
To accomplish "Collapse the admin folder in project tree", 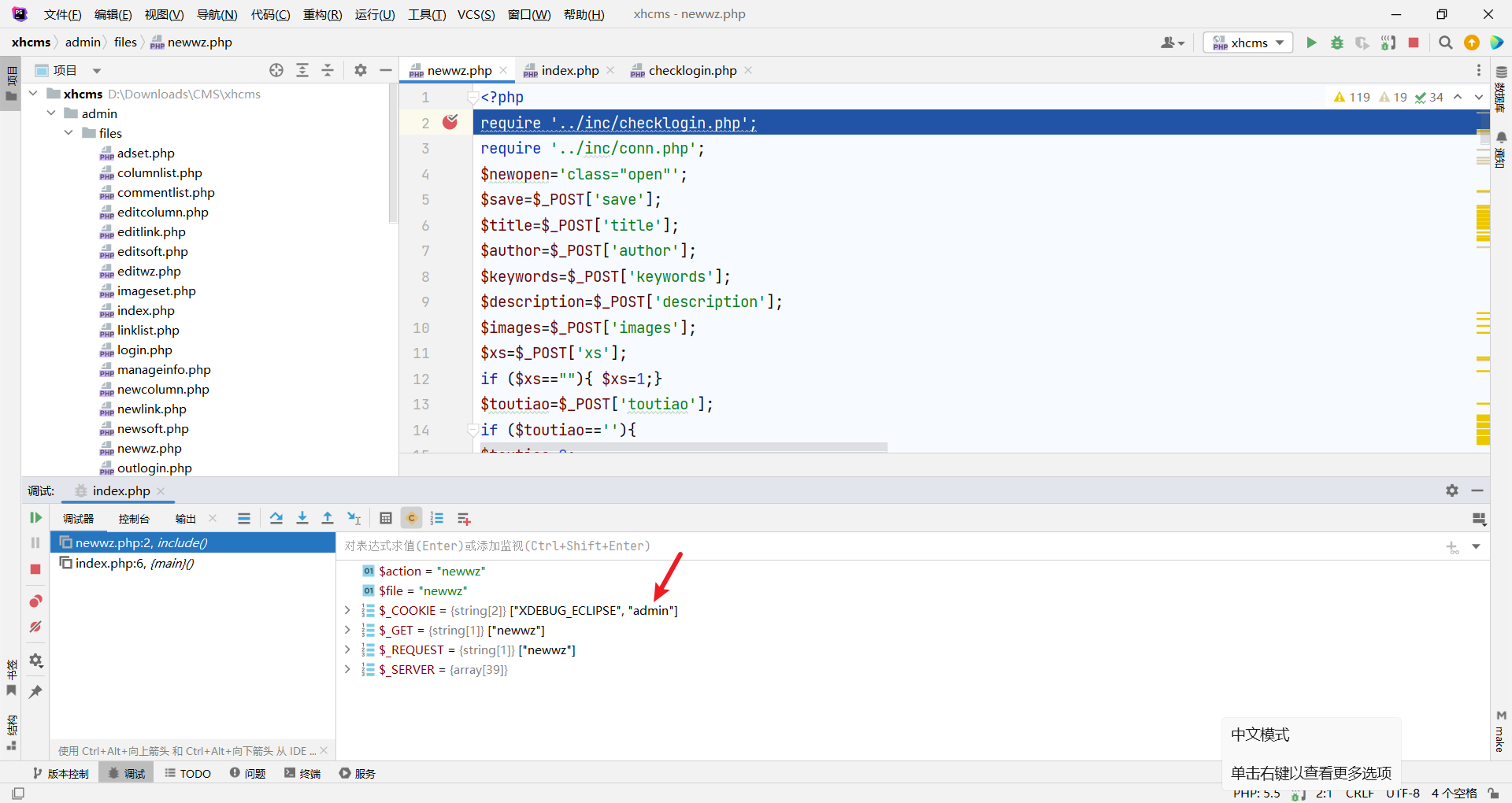I will click(x=51, y=113).
